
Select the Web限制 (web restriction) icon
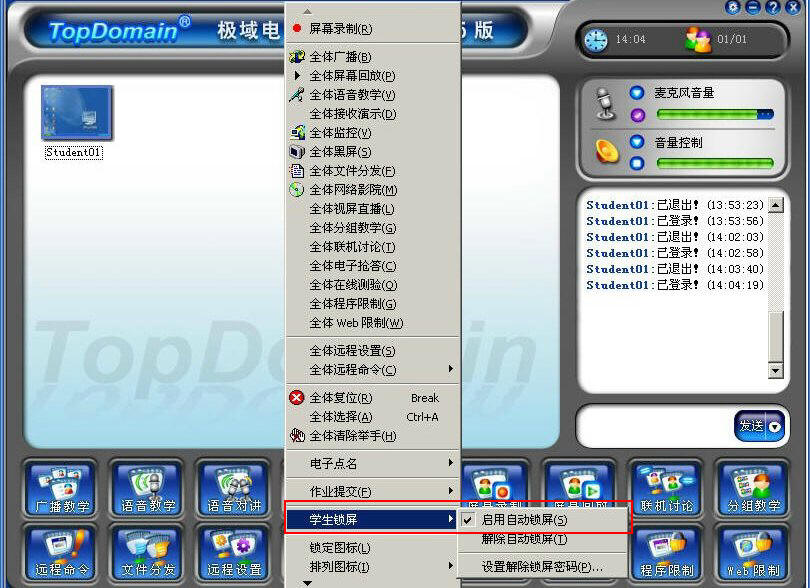pyautogui.click(x=752, y=551)
